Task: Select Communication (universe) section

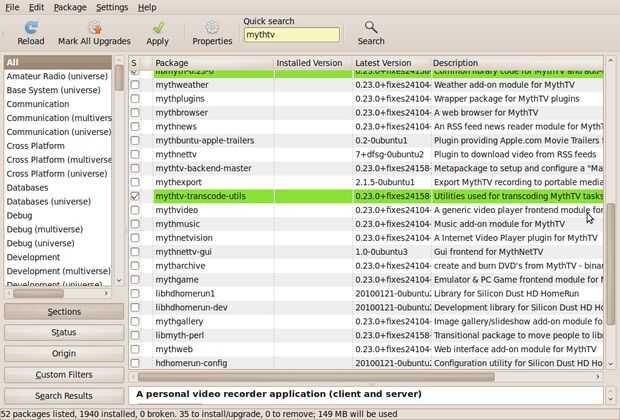Action: 58,132
